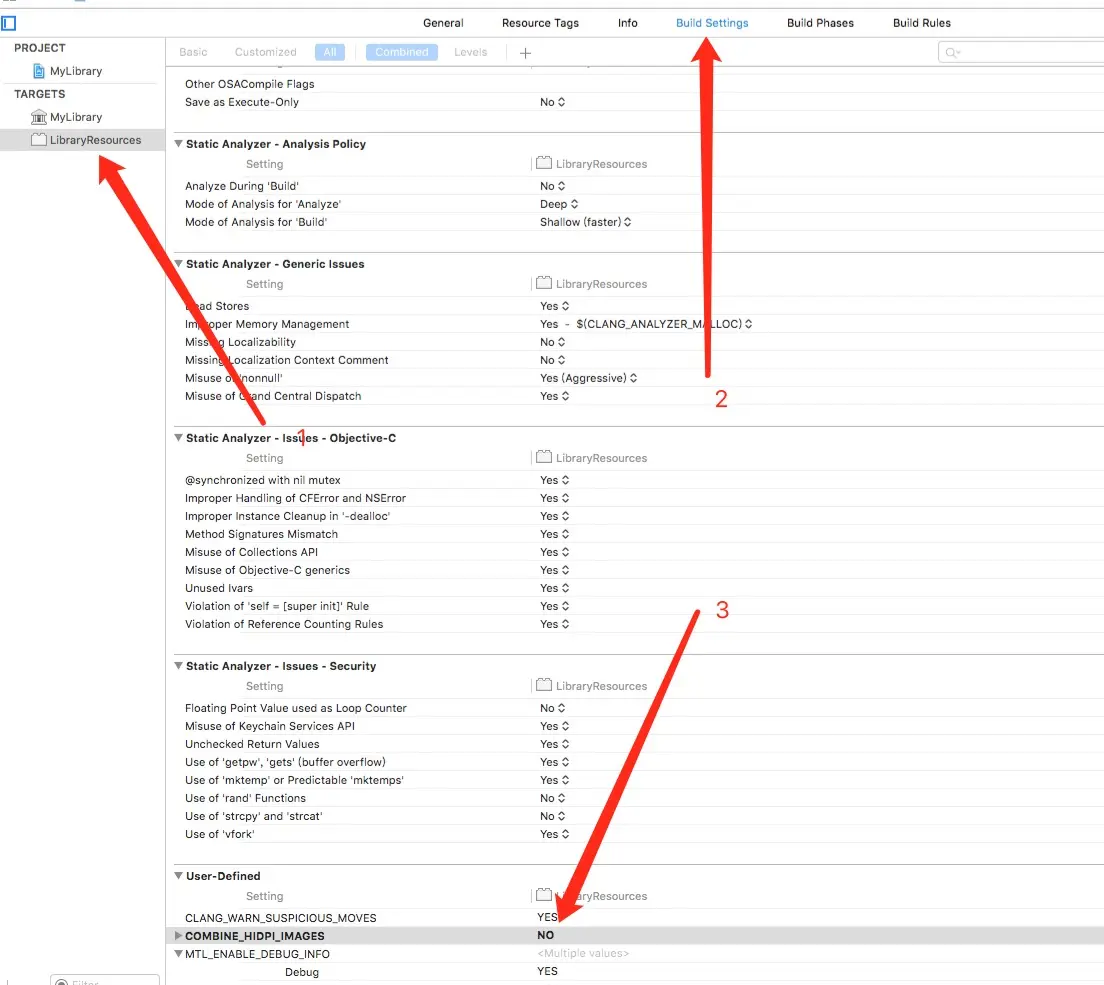1104x985 pixels.
Task: Select Violation of 'self = [super init]' Rule
Action: [277, 606]
